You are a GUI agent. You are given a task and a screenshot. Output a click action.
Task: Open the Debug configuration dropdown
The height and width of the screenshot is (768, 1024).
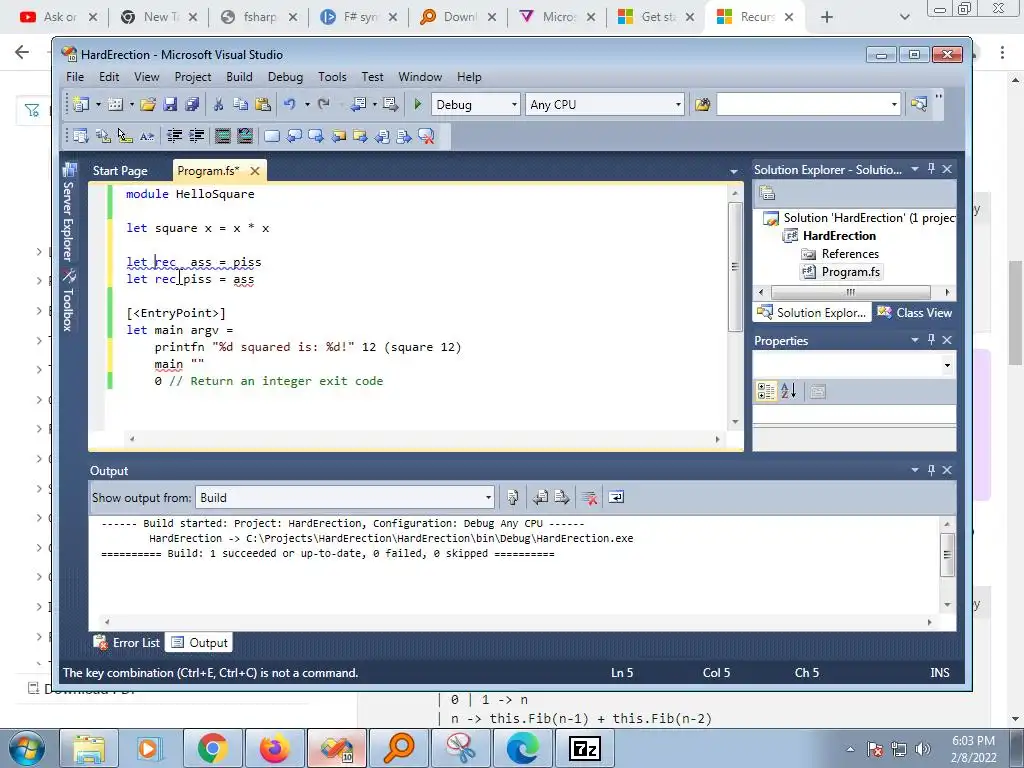[514, 104]
